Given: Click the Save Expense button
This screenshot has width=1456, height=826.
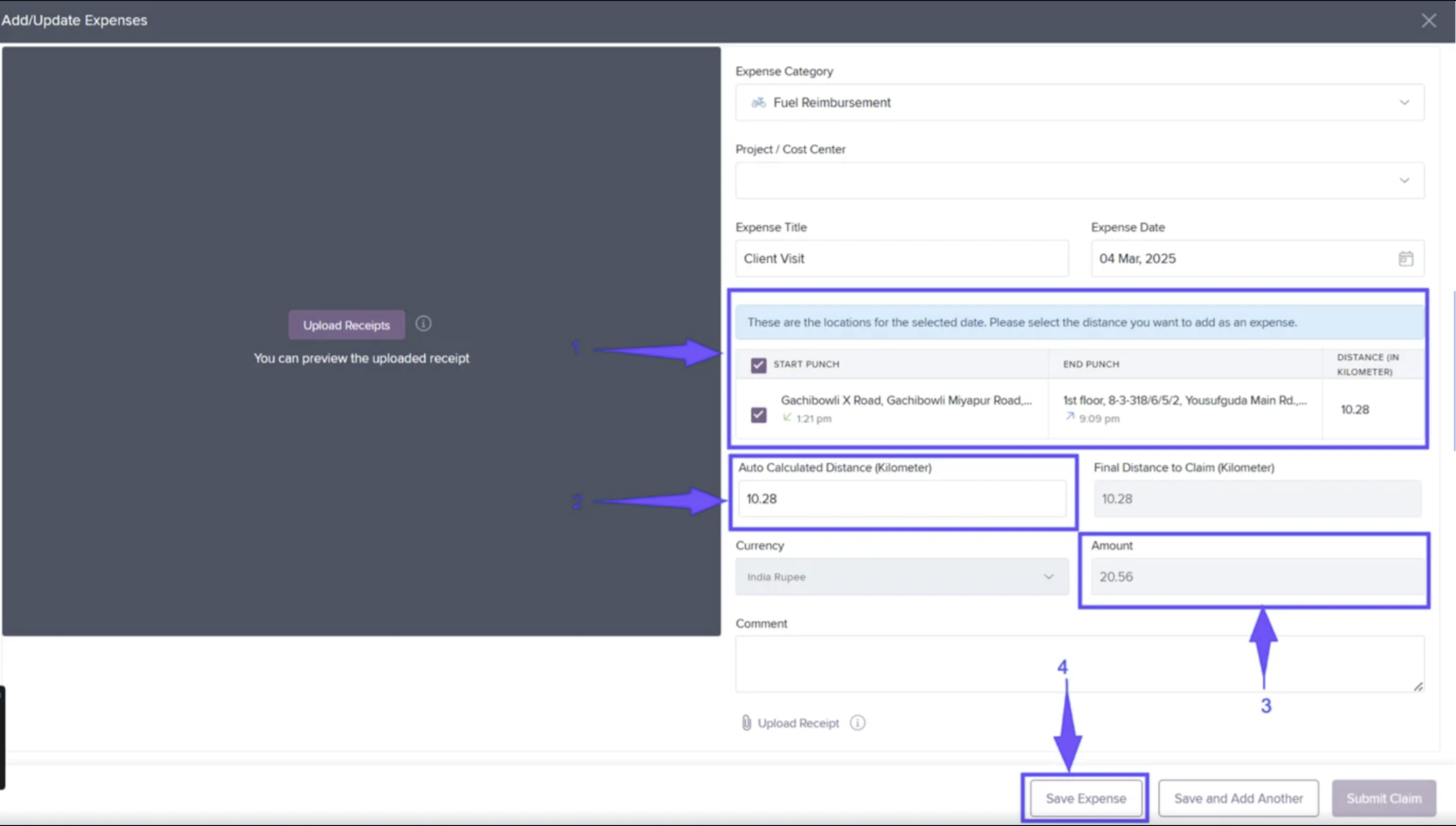Looking at the screenshot, I should point(1085,798).
